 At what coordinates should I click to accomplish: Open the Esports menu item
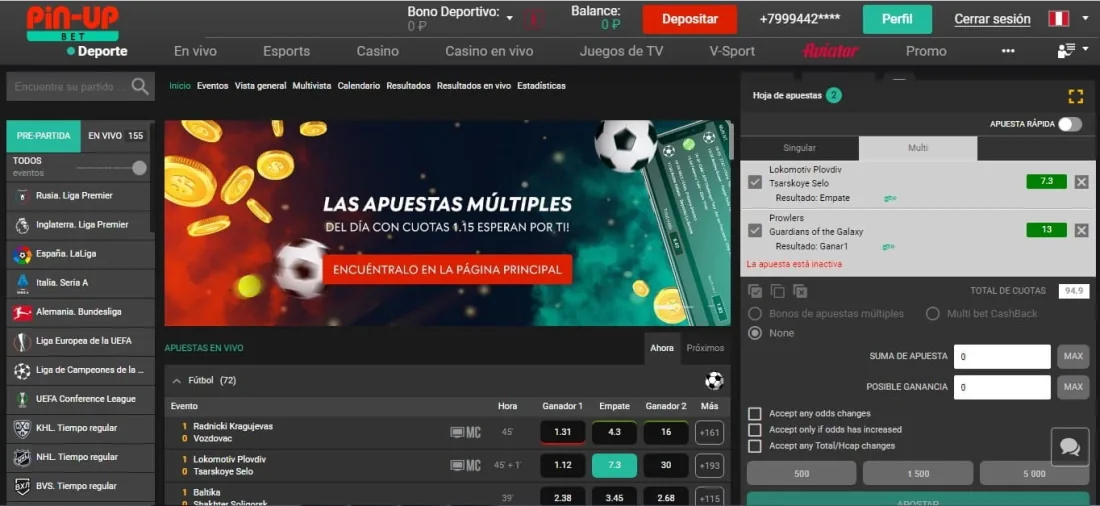point(286,51)
